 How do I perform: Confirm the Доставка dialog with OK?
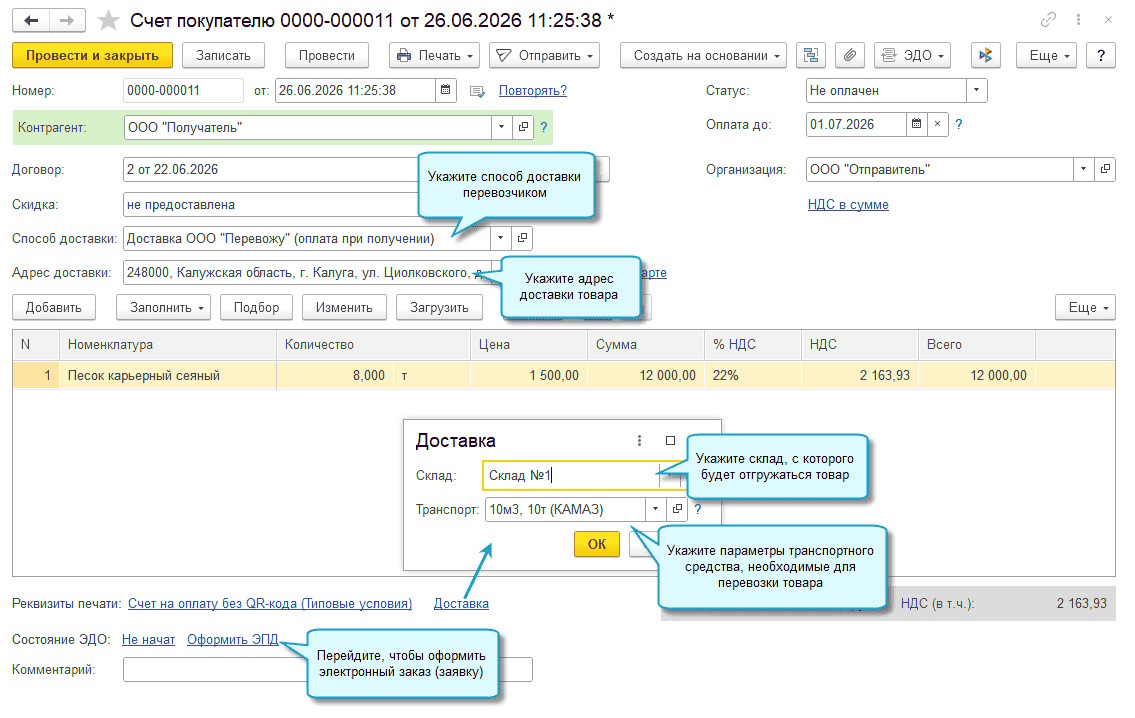(x=597, y=544)
